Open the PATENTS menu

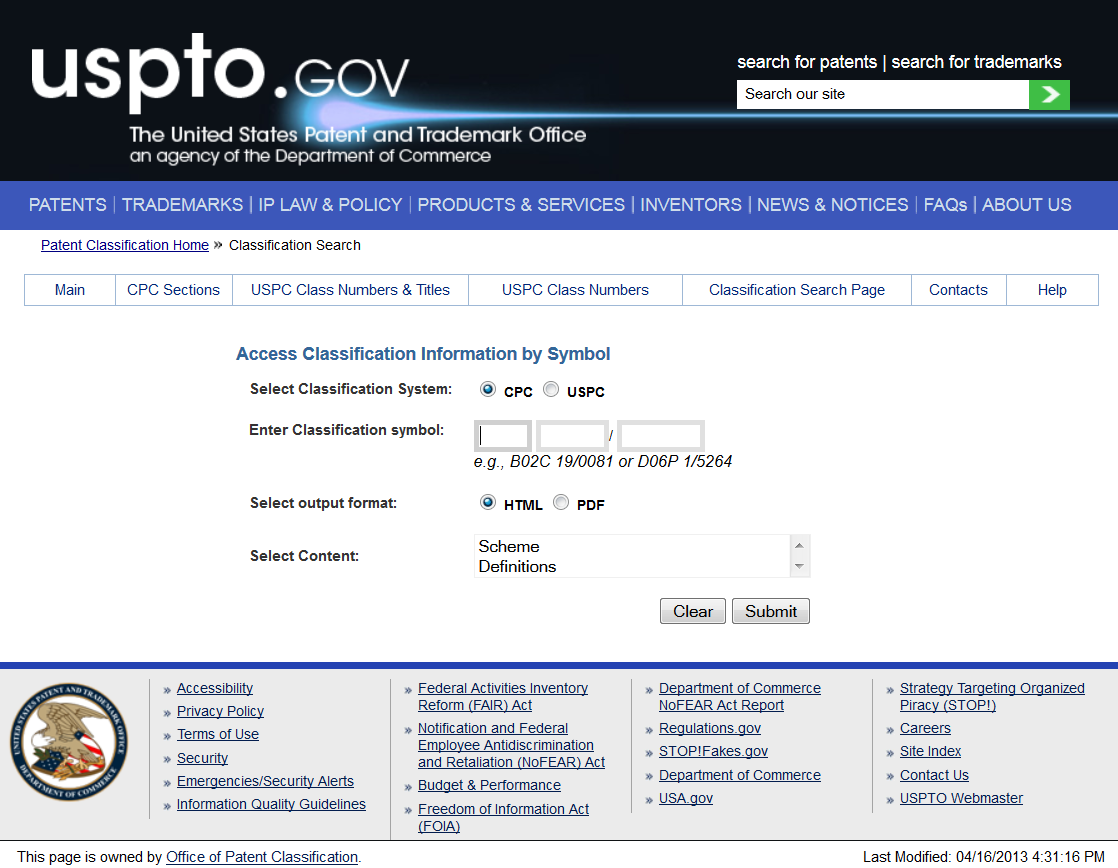click(68, 205)
